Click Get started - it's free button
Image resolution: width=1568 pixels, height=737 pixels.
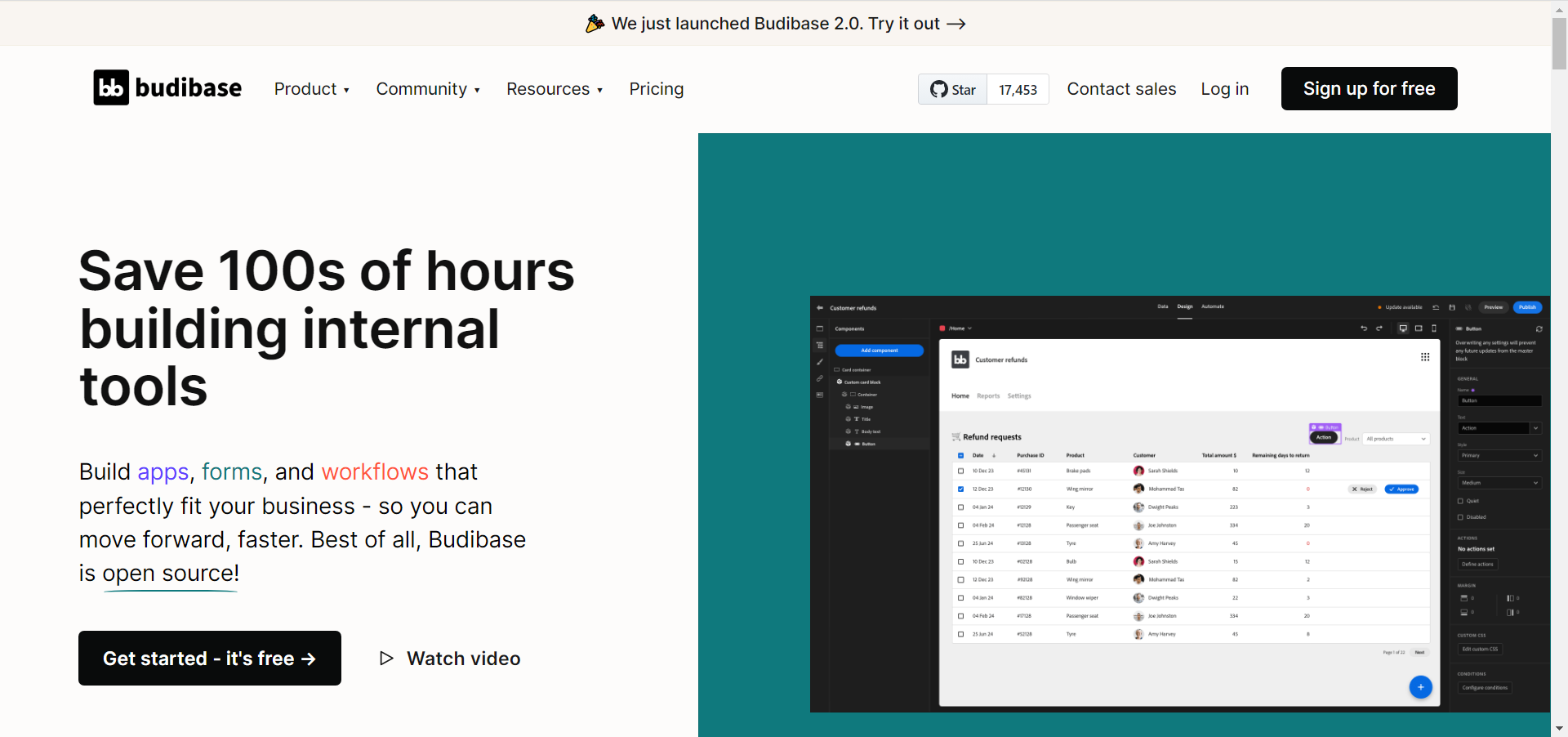pos(210,659)
